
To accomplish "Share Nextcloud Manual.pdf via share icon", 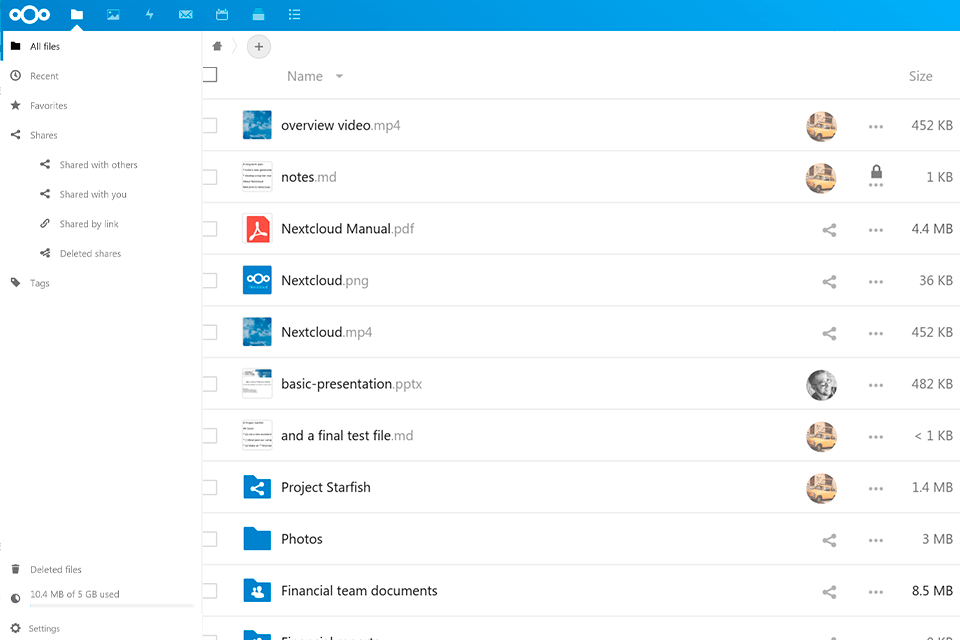I will click(x=829, y=230).
